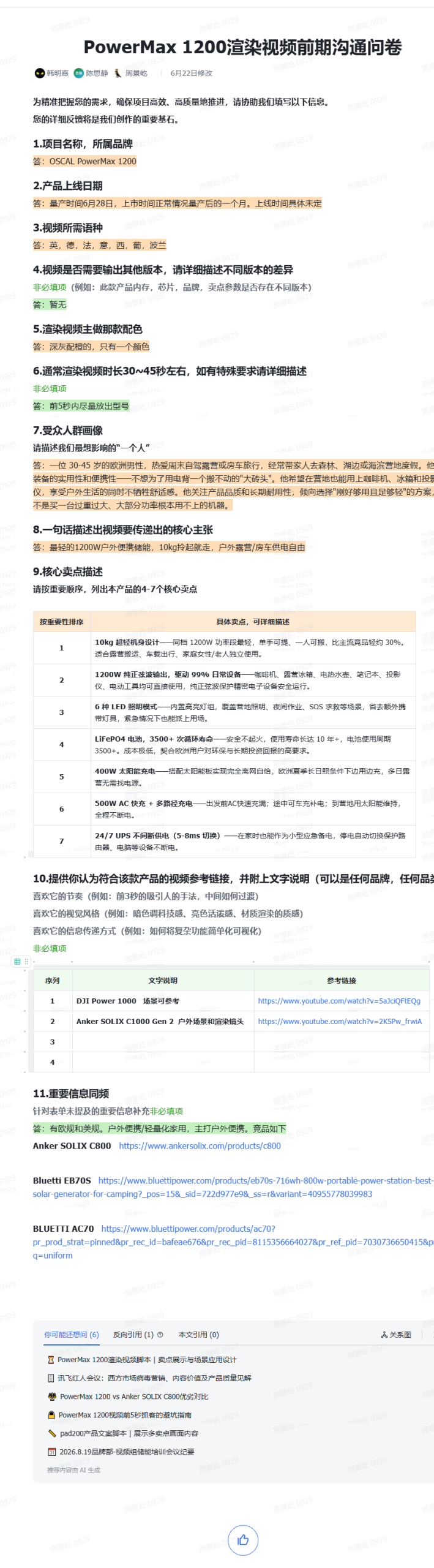
Task: Click the empty 文字说明 cell in row 3
Action: [163, 1041]
